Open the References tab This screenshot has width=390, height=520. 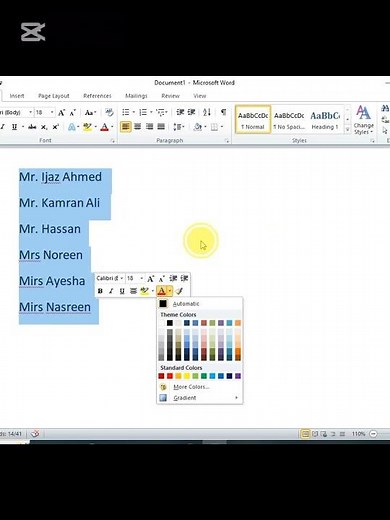pos(97,96)
